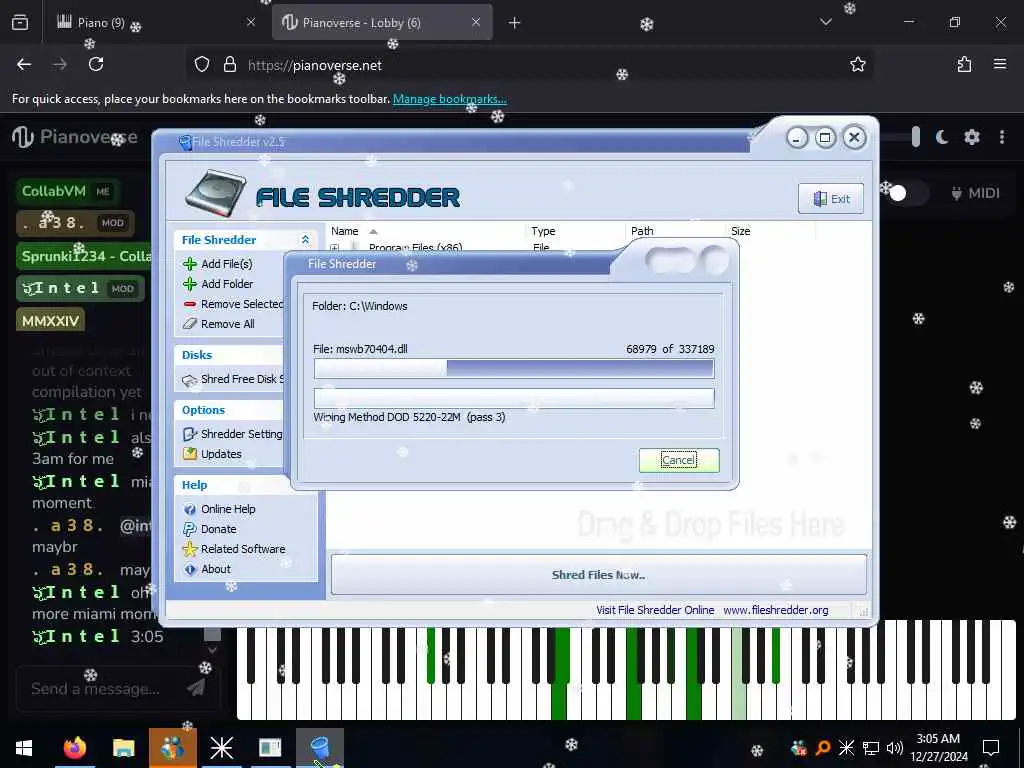The height and width of the screenshot is (768, 1024).
Task: Click the site padlock icon
Action: [230, 64]
